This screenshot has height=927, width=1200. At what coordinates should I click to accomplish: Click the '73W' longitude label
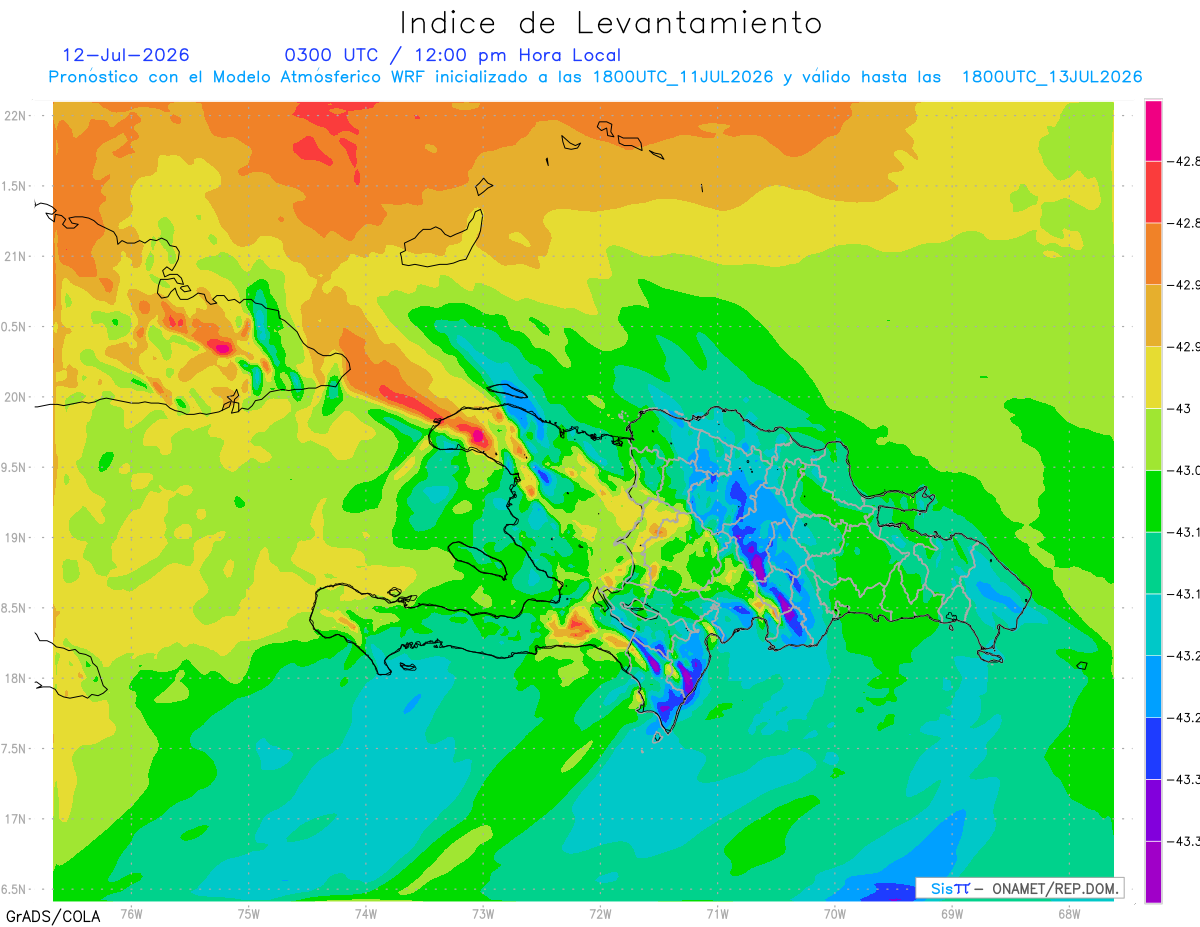pyautogui.click(x=483, y=912)
